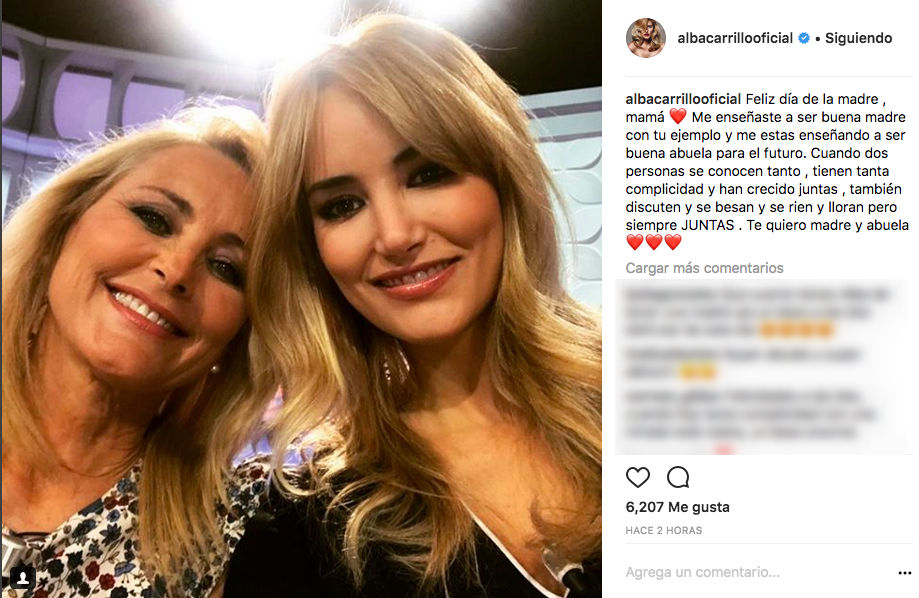Click the third blurred comment

coord(750,414)
